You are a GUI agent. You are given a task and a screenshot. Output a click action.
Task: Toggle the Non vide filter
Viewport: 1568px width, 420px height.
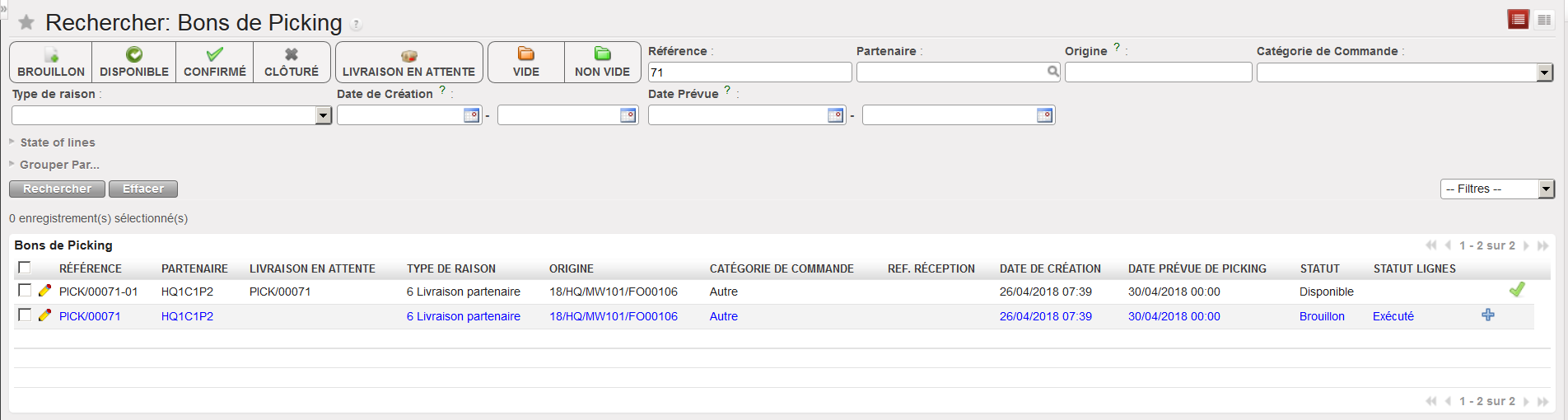point(603,63)
